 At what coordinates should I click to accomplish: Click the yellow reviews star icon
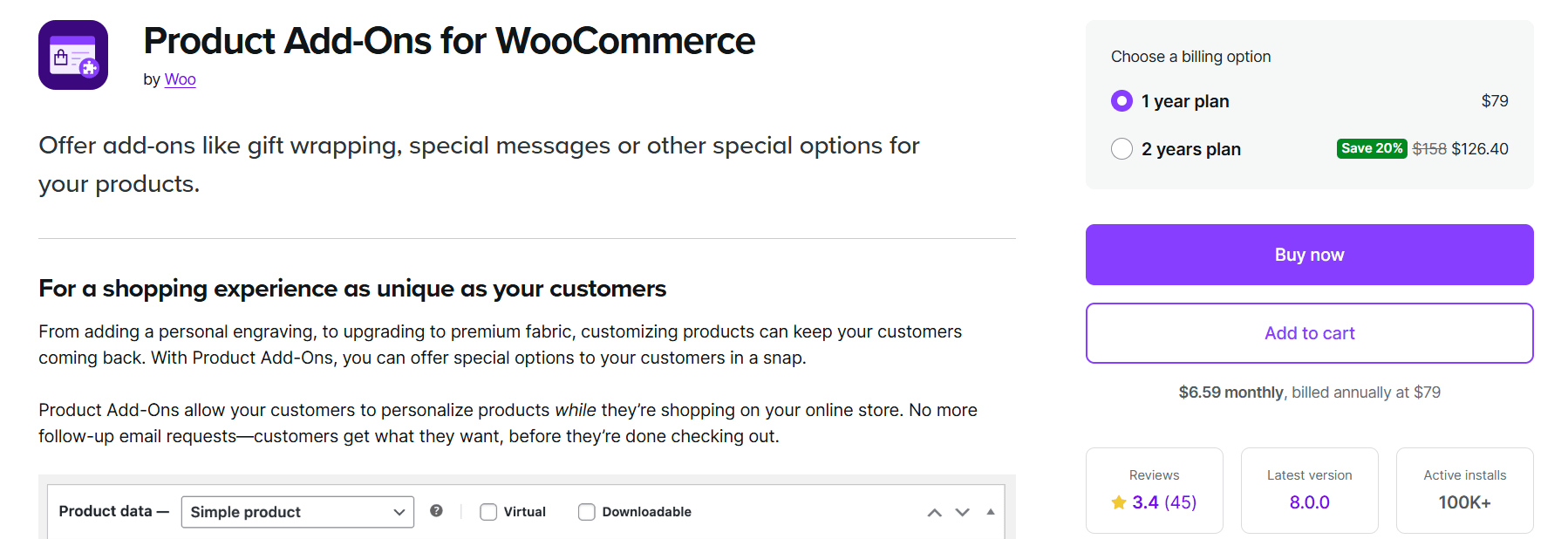(1119, 502)
